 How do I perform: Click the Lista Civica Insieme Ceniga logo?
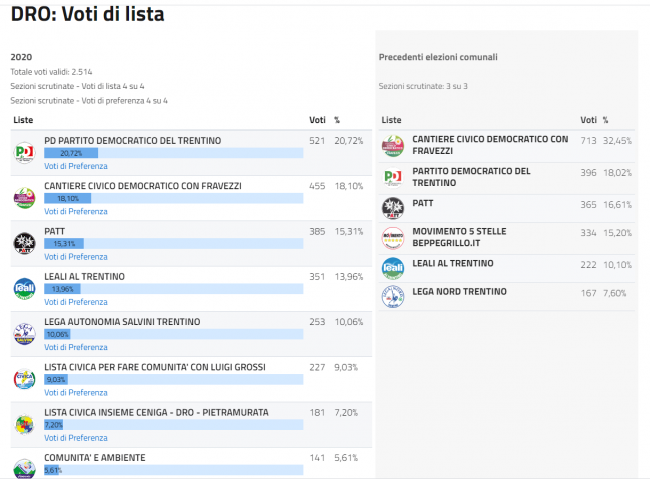coord(24,424)
